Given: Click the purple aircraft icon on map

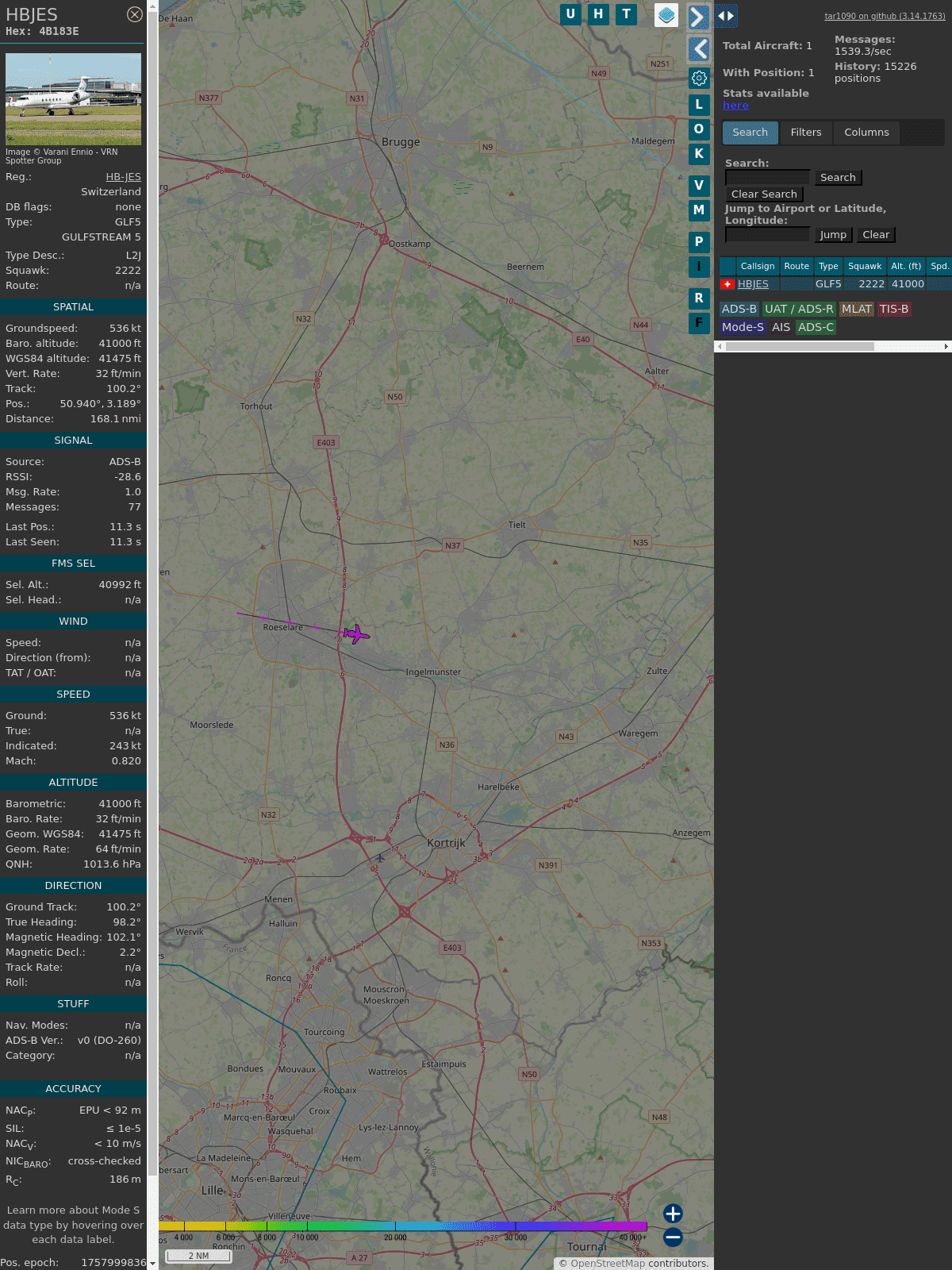Looking at the screenshot, I should coord(356,634).
